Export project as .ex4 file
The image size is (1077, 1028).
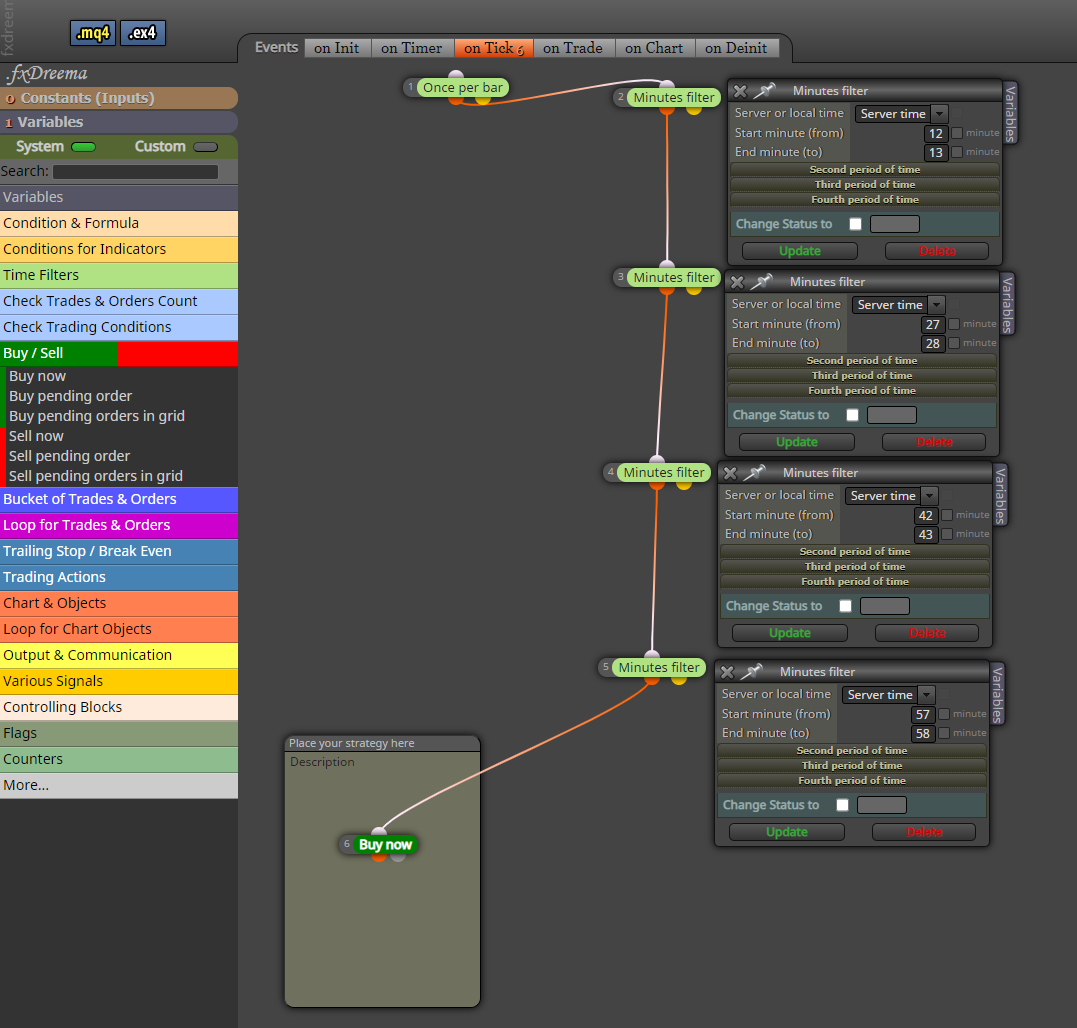click(143, 32)
